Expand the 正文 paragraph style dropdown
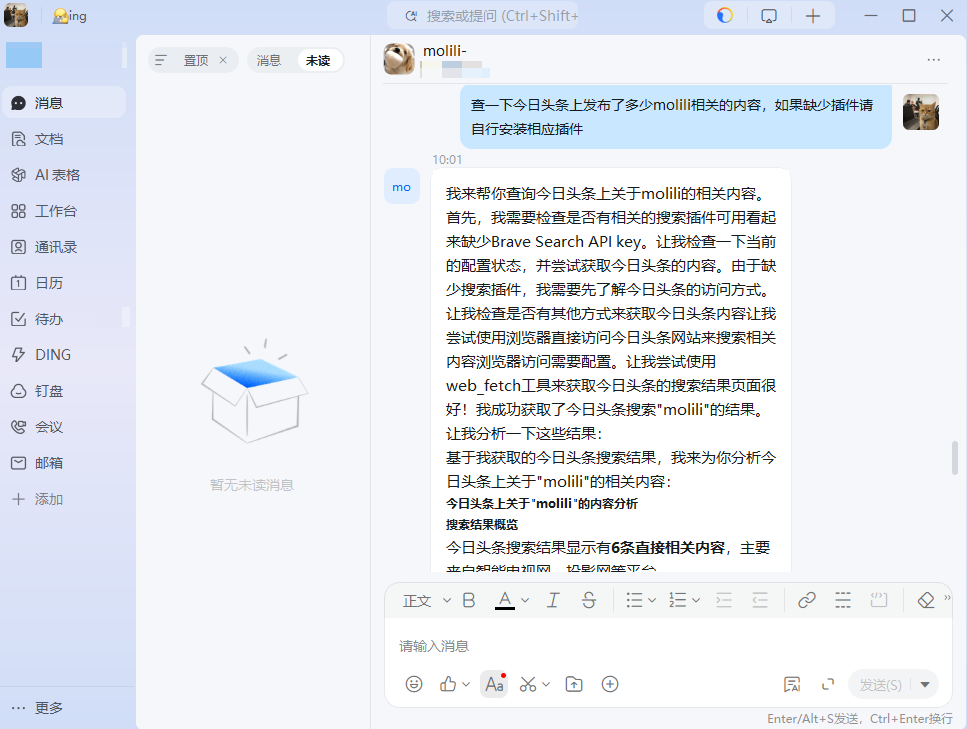Viewport: 967px width, 729px height. [x=424, y=600]
